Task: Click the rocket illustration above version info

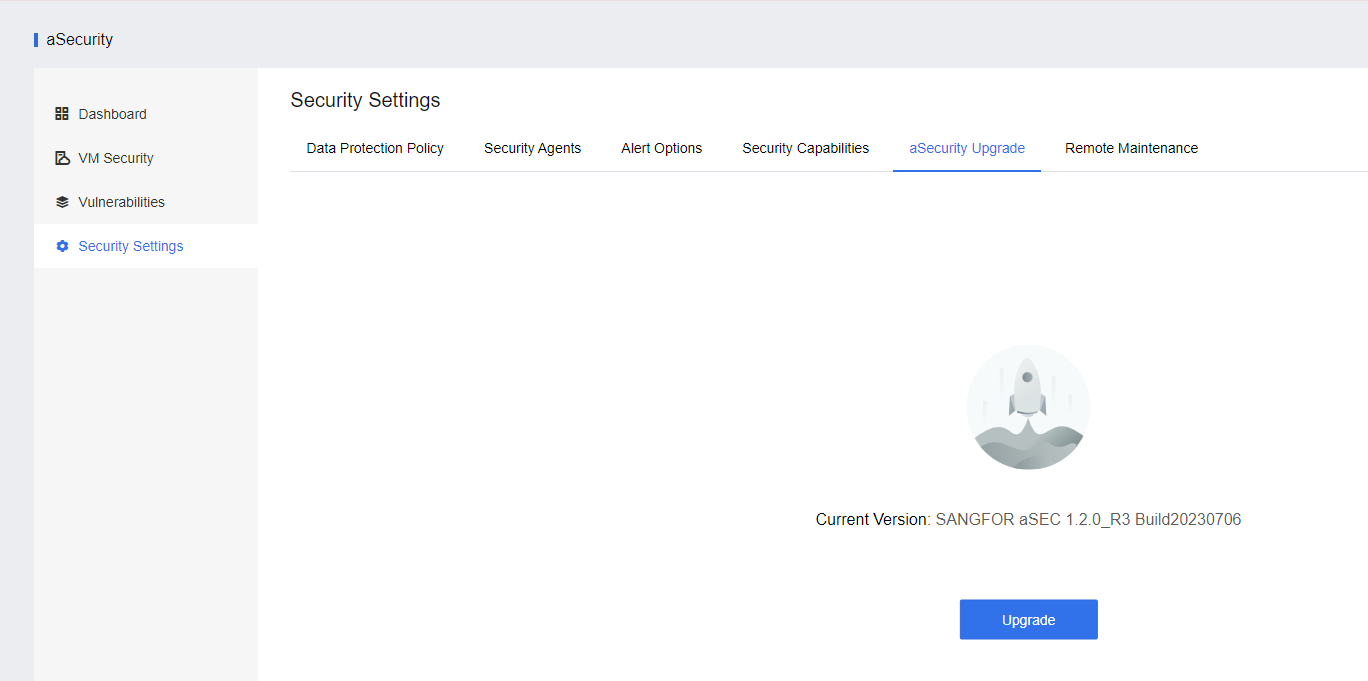Action: click(x=1028, y=407)
